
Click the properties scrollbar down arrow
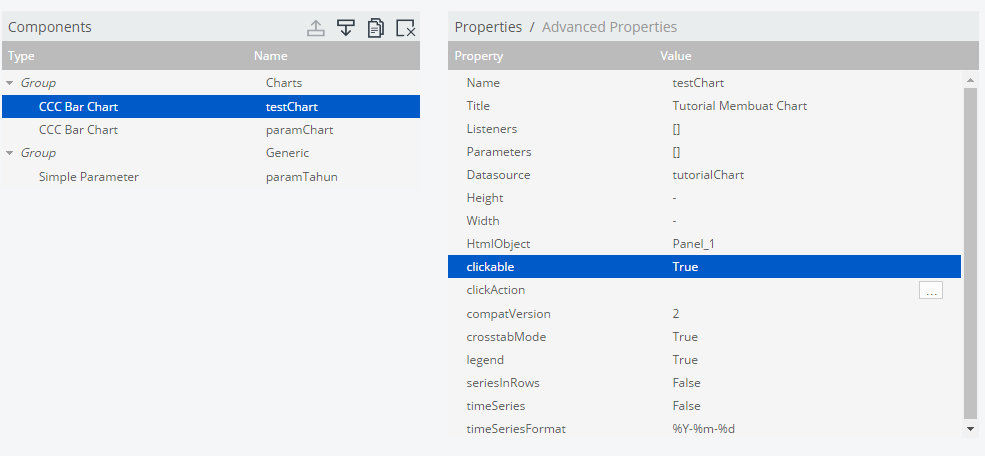click(x=971, y=429)
